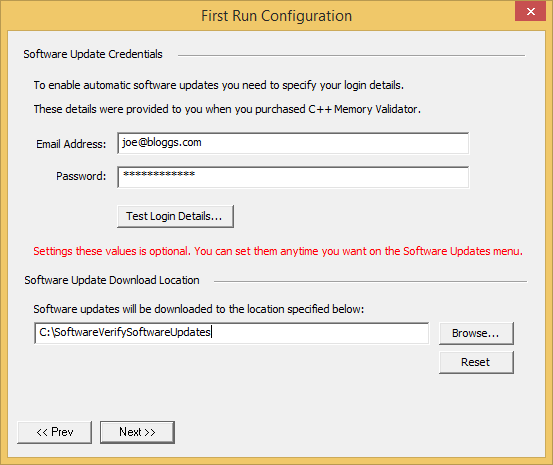Image resolution: width=553 pixels, height=465 pixels.
Task: Click the 'To enable automatic software updates' text
Action: coord(219,85)
